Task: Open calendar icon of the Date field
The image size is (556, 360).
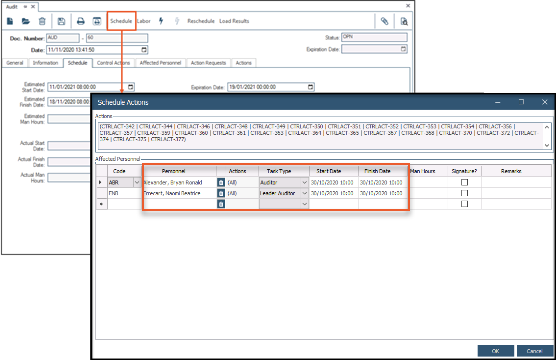Action: pyautogui.click(x=144, y=50)
